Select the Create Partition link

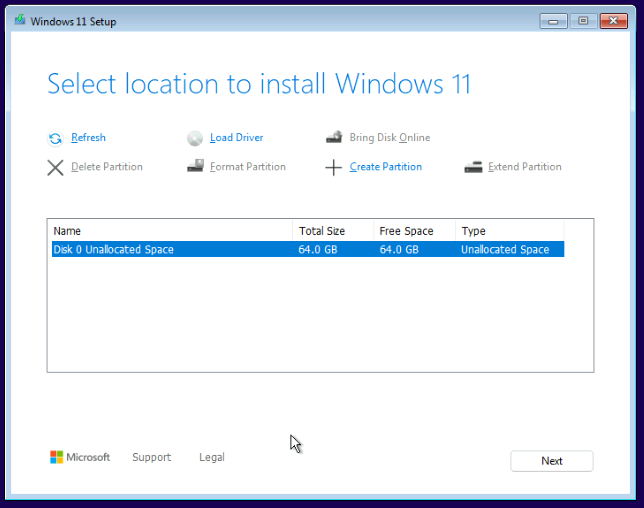tap(386, 167)
